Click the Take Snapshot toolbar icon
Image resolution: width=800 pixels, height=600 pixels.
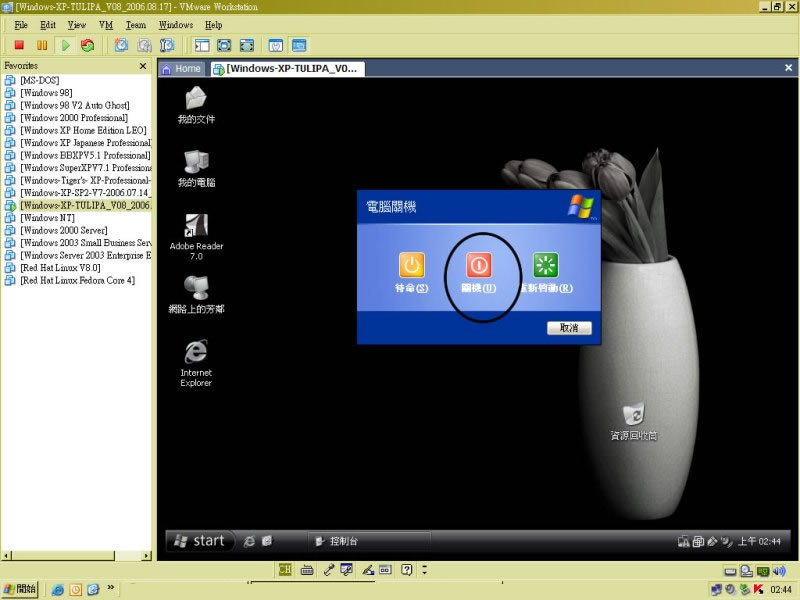[x=121, y=45]
